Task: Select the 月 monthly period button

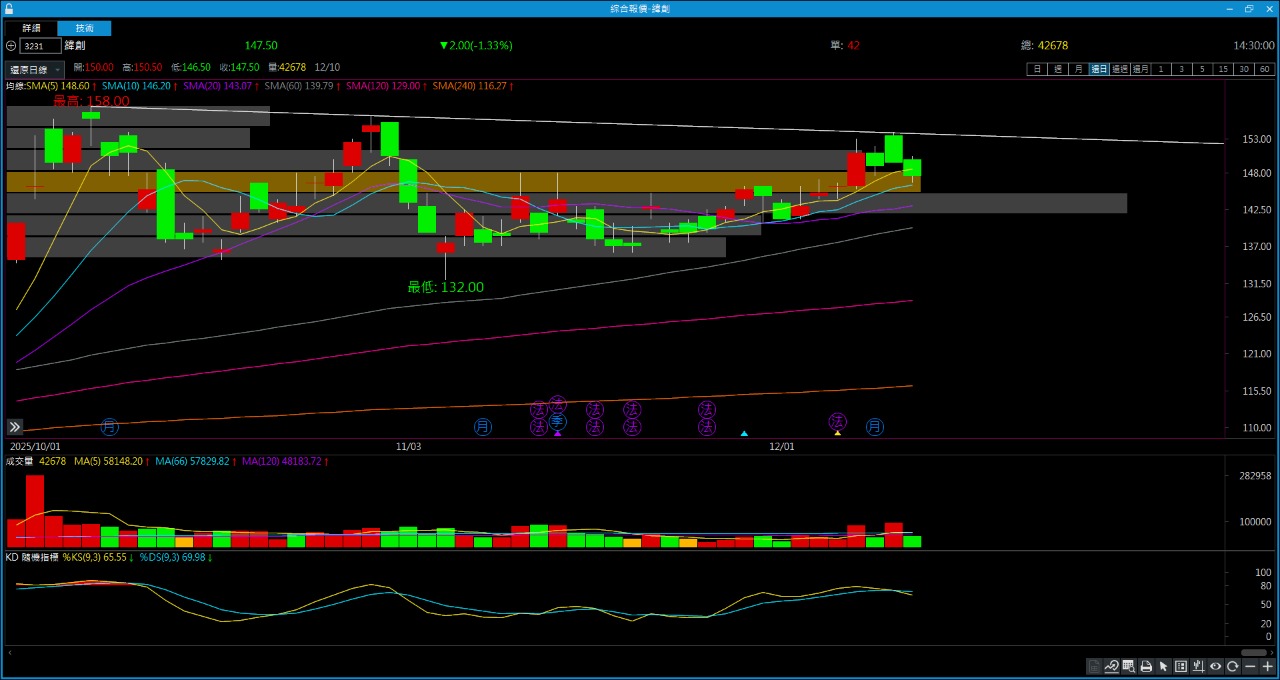Action: click(x=1078, y=69)
